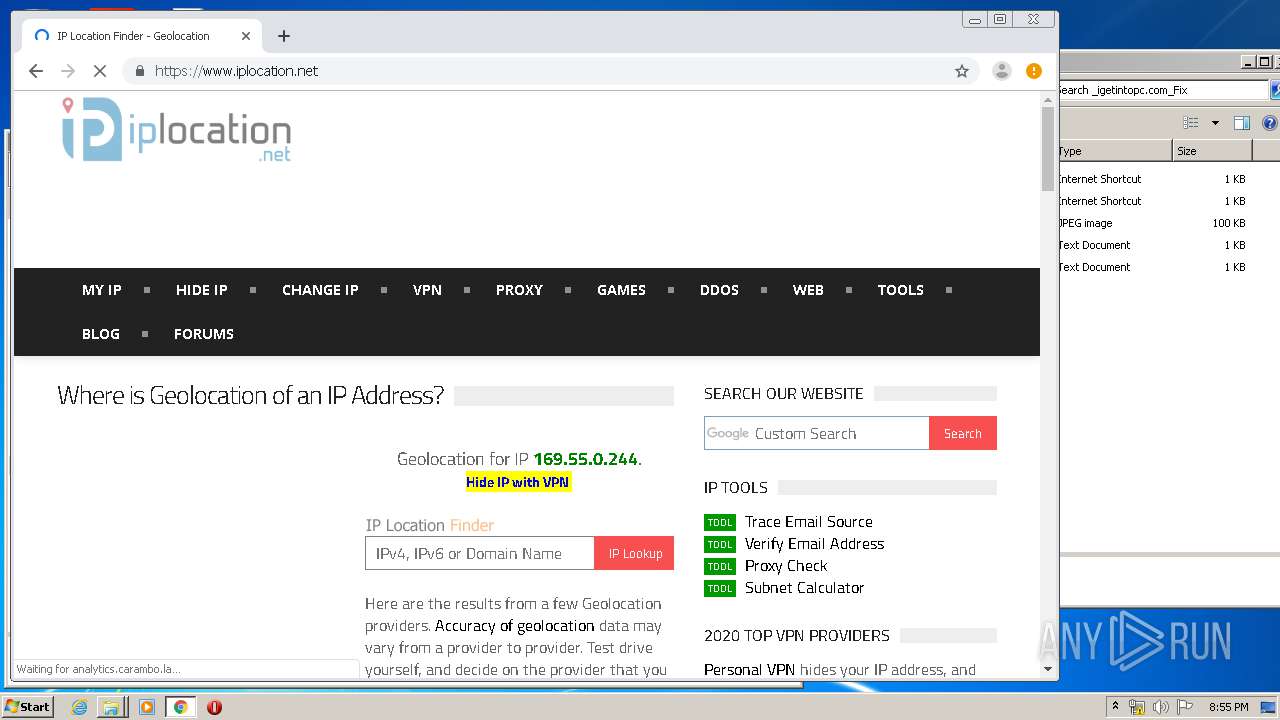1280x720 pixels.
Task: Click the iplocation.net logo
Action: (x=177, y=129)
